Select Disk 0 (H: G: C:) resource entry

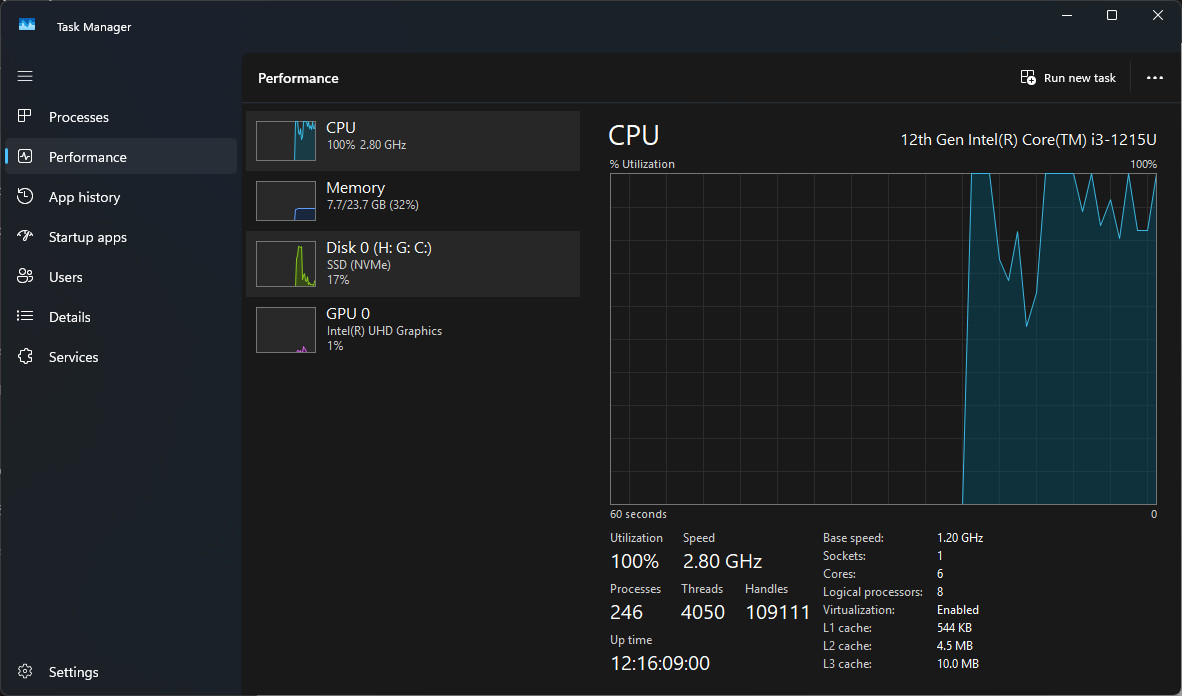point(412,264)
